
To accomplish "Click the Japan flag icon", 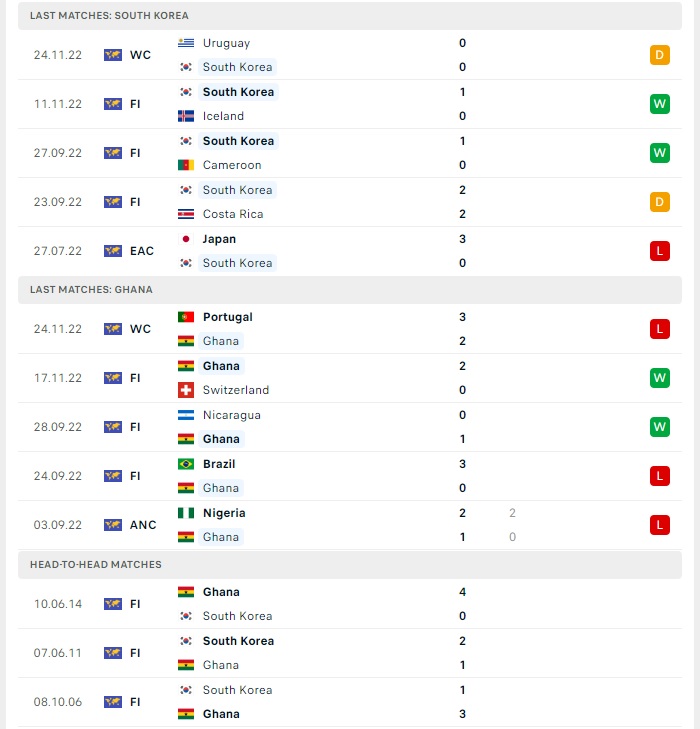I will (x=186, y=239).
